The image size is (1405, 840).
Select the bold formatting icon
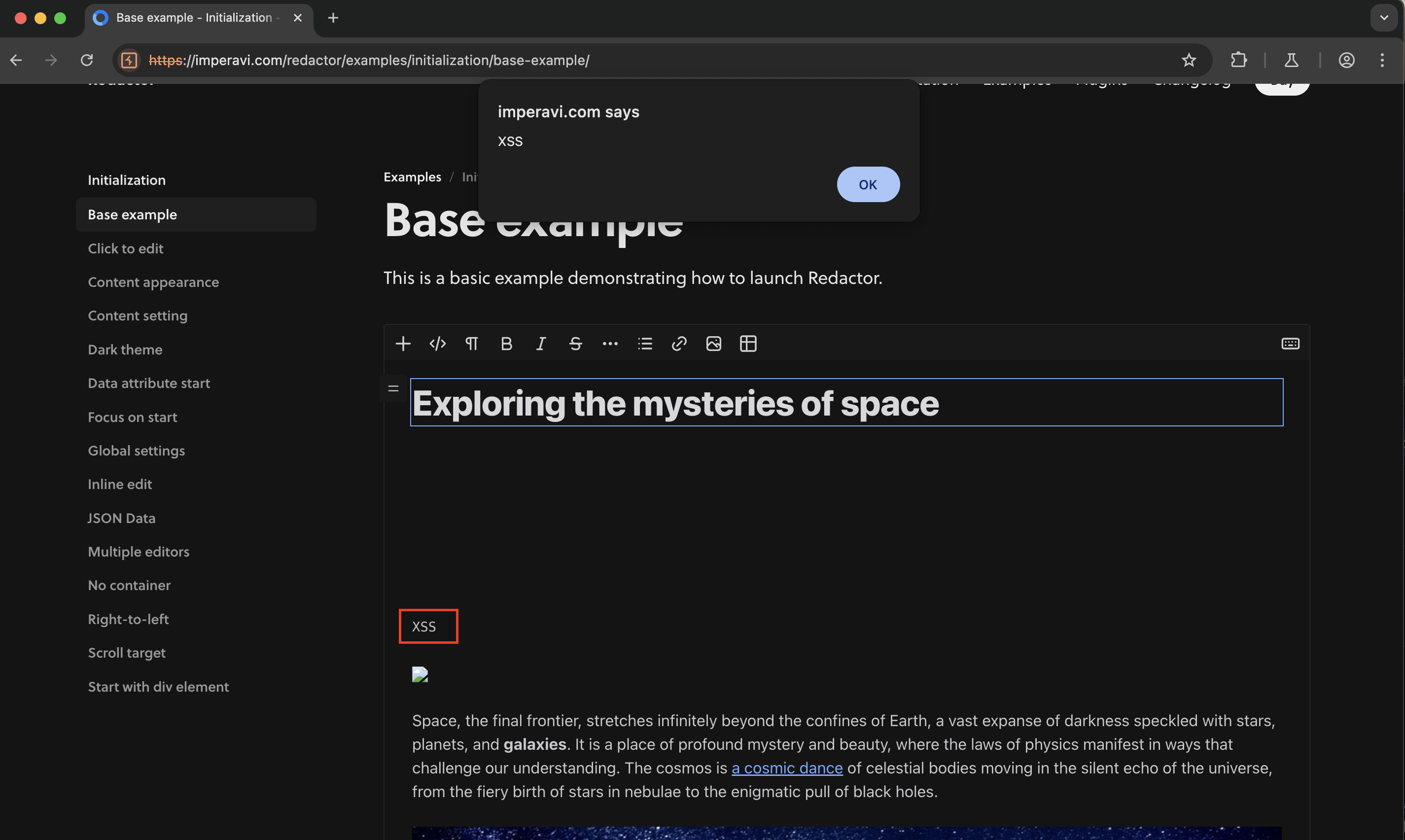(x=505, y=344)
